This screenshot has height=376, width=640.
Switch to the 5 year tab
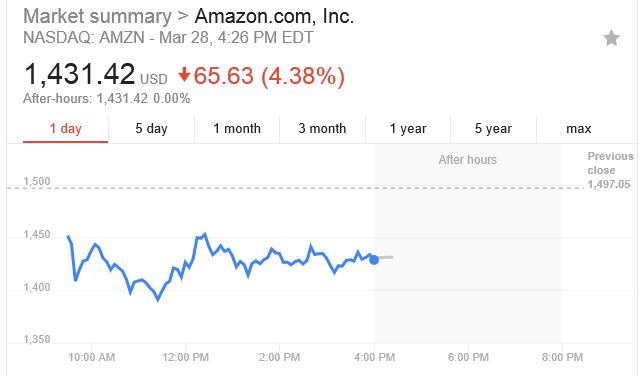[x=493, y=129]
